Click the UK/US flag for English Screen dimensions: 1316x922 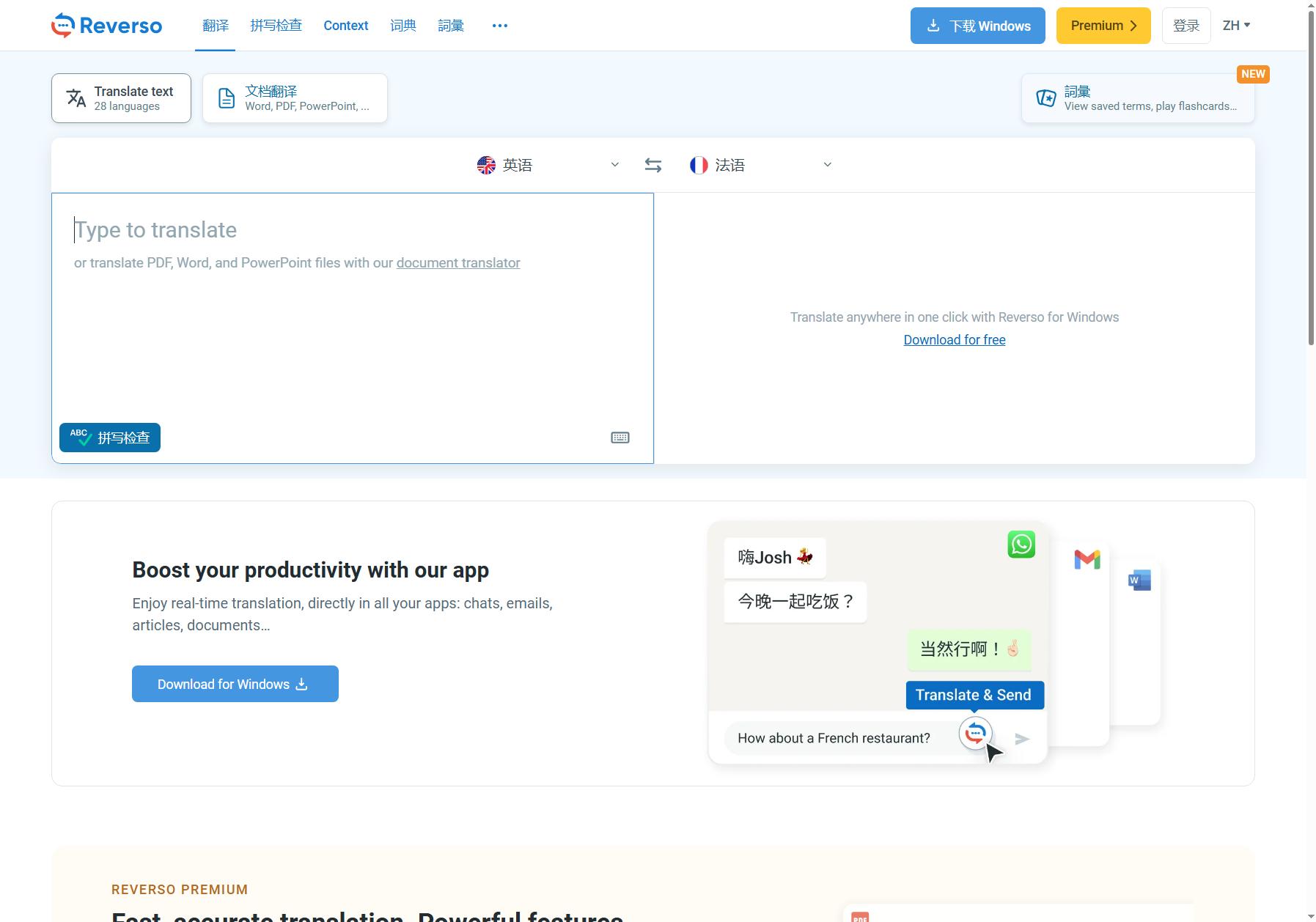tap(486, 166)
